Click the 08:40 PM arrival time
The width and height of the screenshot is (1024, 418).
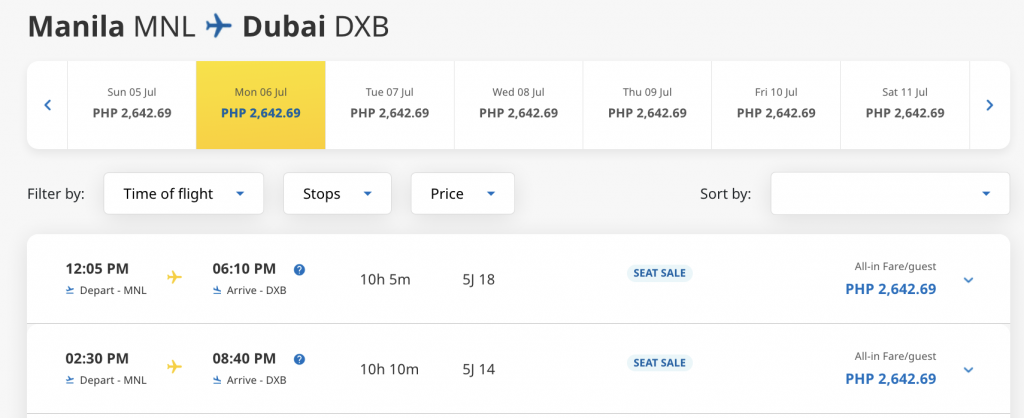coord(244,359)
